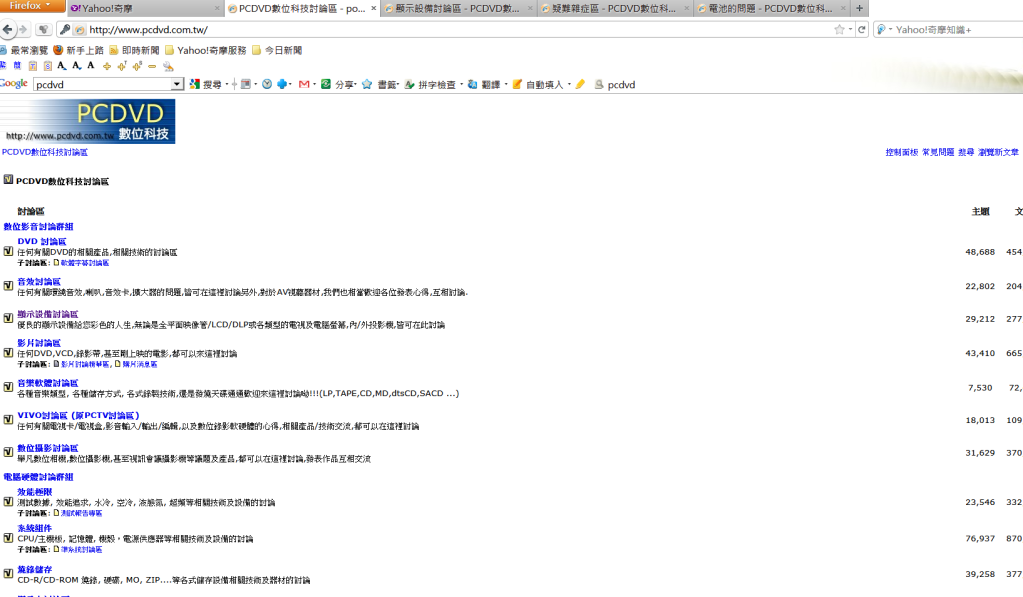Viewport: 1023px width, 597px height.
Task: Open a new tab with the plus button
Action: (x=859, y=8)
